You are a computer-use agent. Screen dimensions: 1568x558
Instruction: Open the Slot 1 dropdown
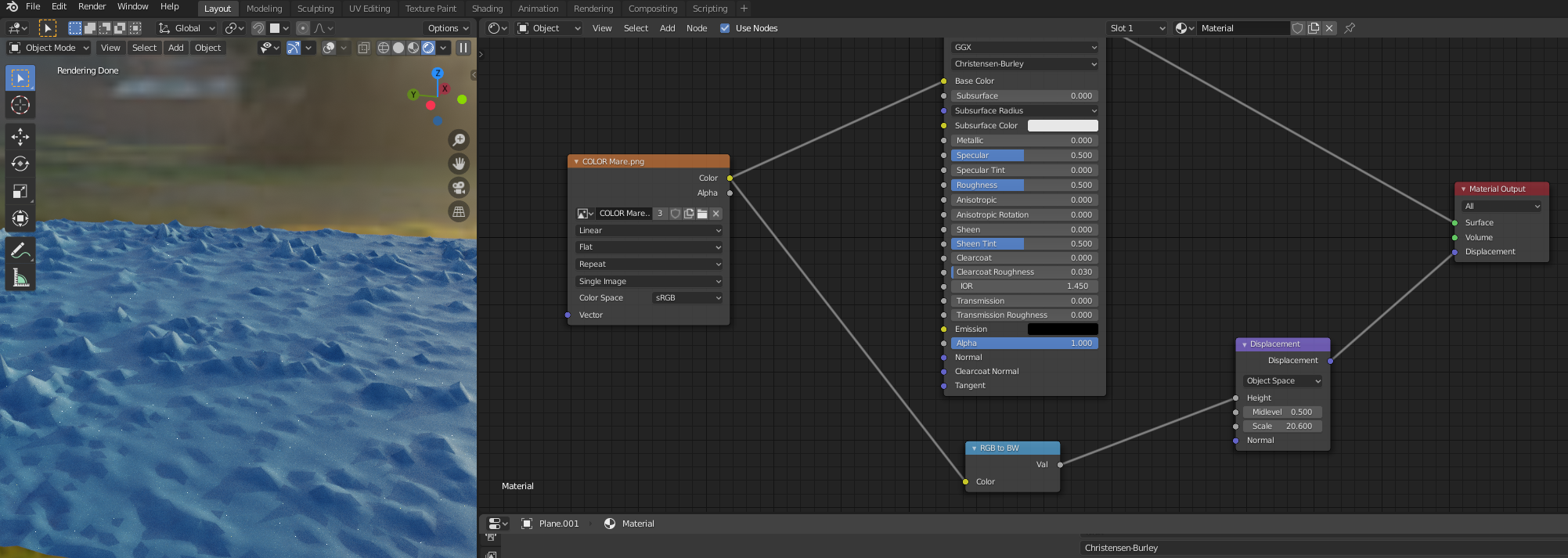pyautogui.click(x=1137, y=28)
